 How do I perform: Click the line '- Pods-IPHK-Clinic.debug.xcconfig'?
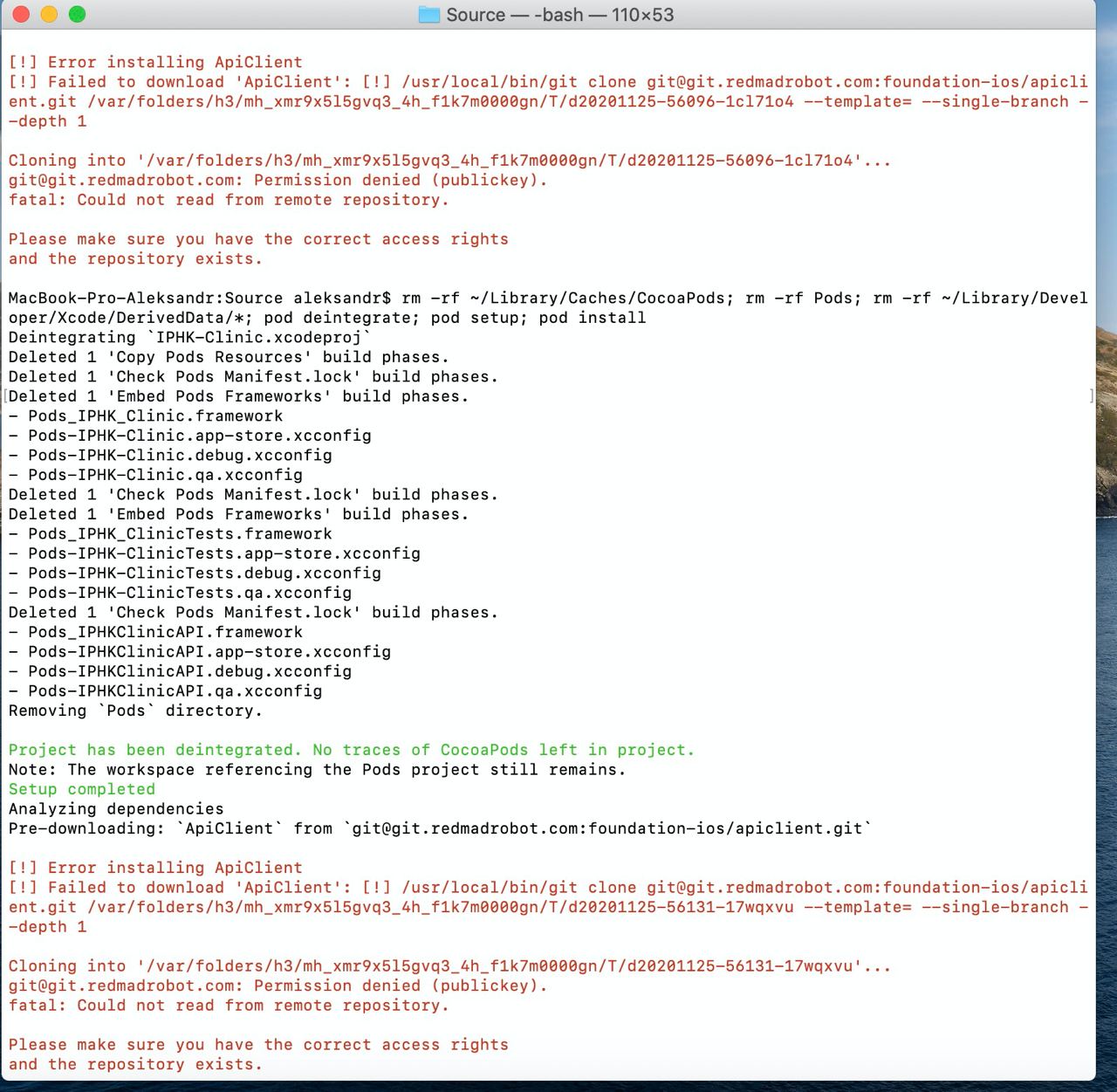(170, 455)
